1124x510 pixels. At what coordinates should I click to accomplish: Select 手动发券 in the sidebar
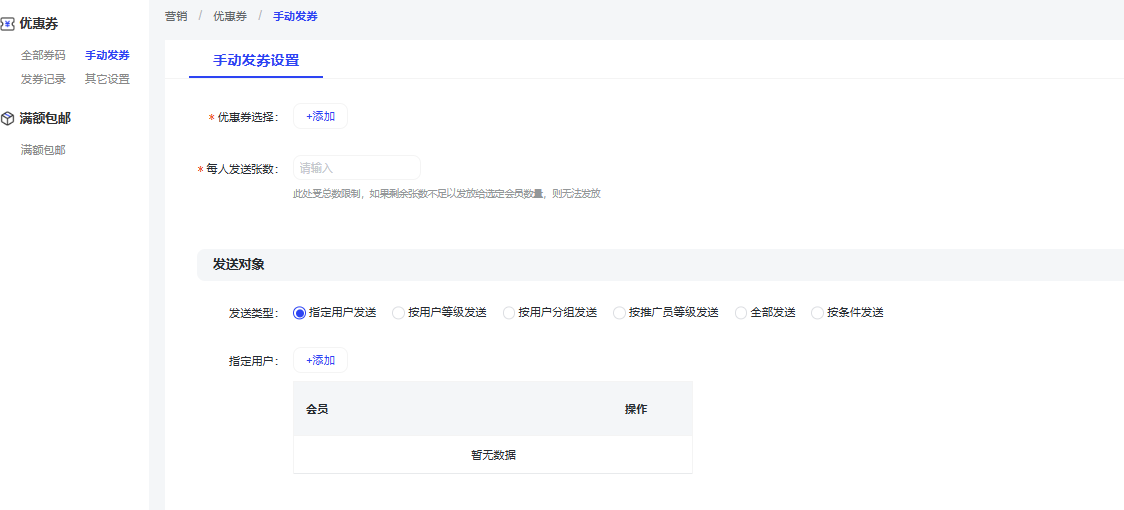(107, 56)
